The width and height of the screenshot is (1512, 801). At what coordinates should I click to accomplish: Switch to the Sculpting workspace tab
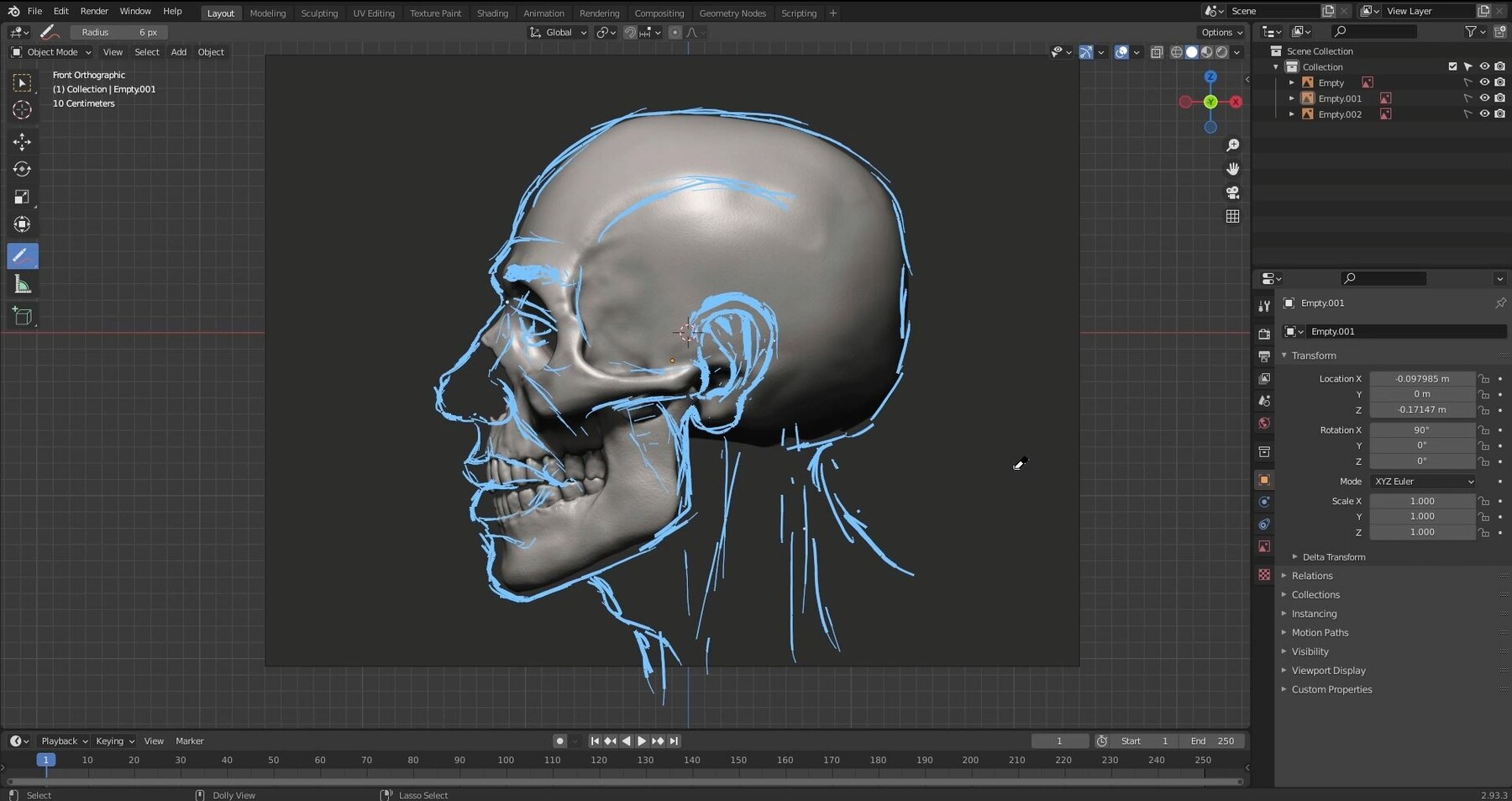[319, 13]
